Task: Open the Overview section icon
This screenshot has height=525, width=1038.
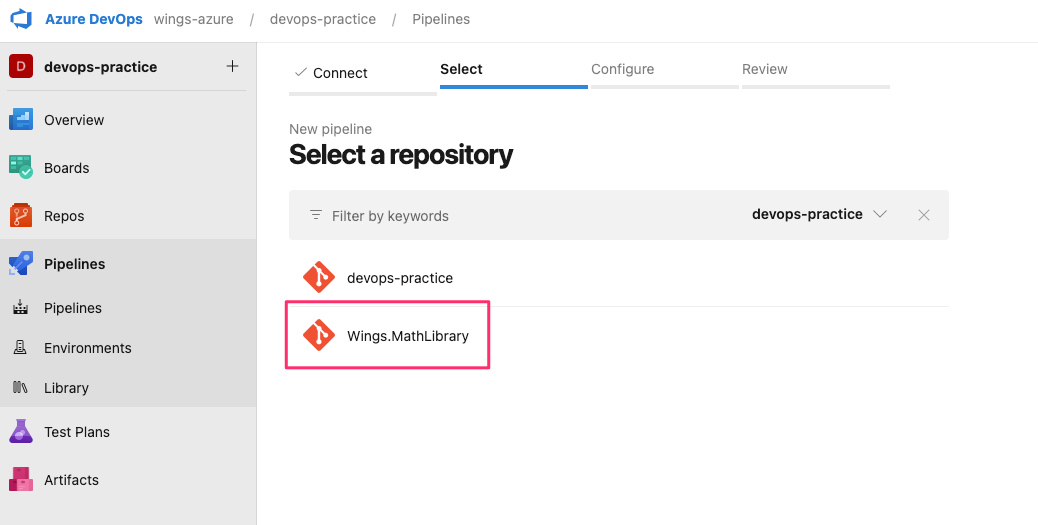Action: [21, 120]
